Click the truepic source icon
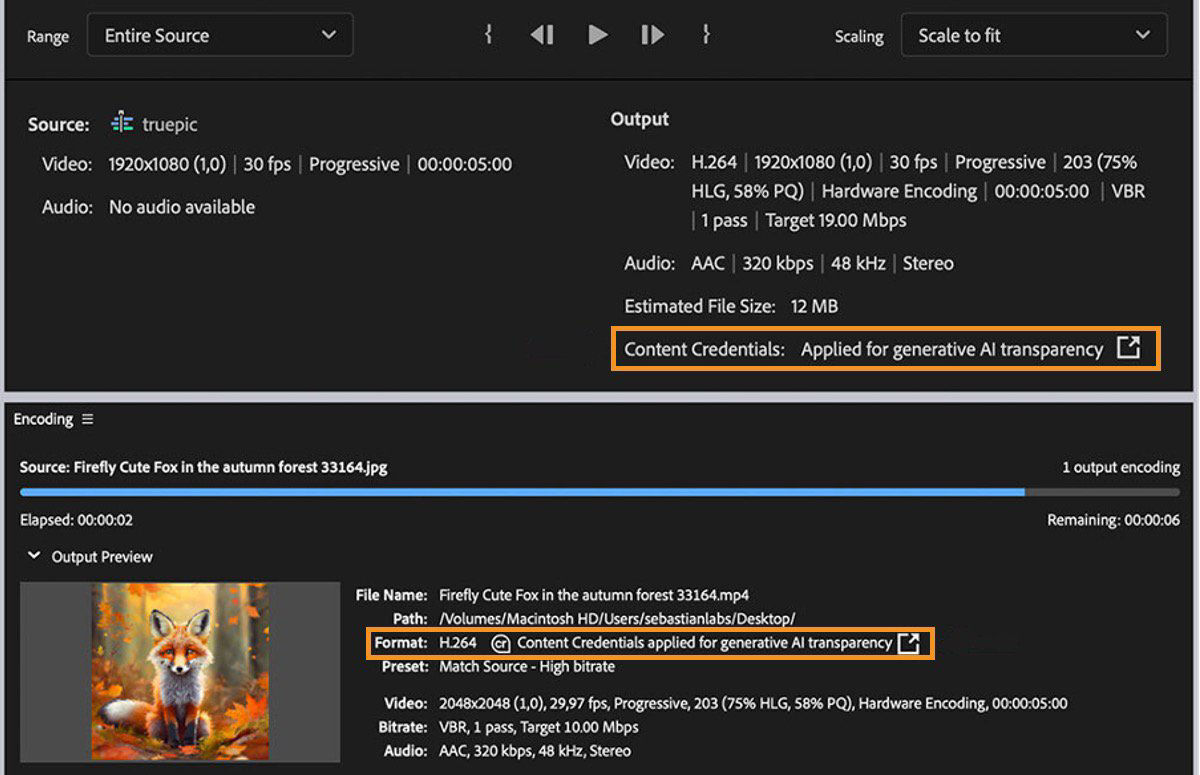This screenshot has height=775, width=1200. coord(121,122)
